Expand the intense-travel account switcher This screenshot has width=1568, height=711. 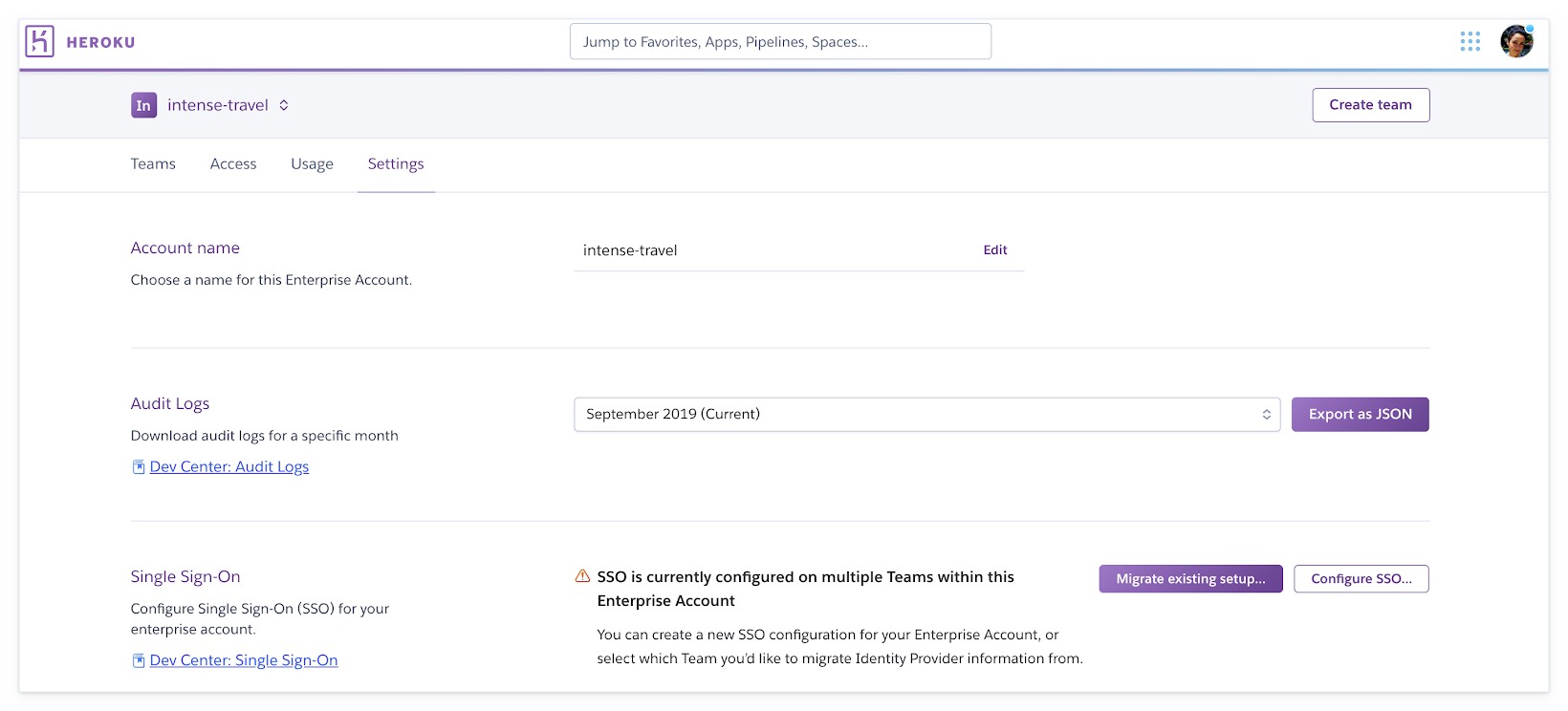pyautogui.click(x=284, y=105)
